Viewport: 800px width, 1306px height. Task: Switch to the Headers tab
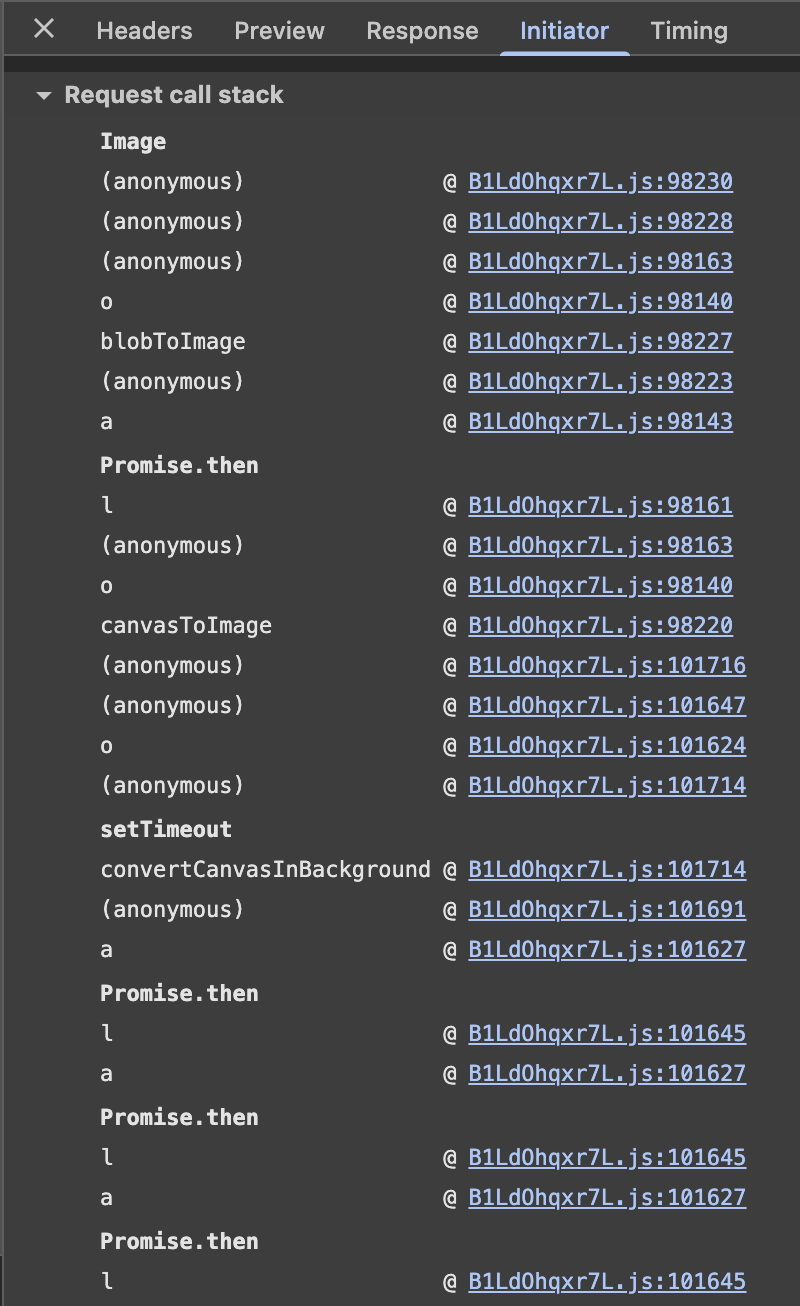143,31
